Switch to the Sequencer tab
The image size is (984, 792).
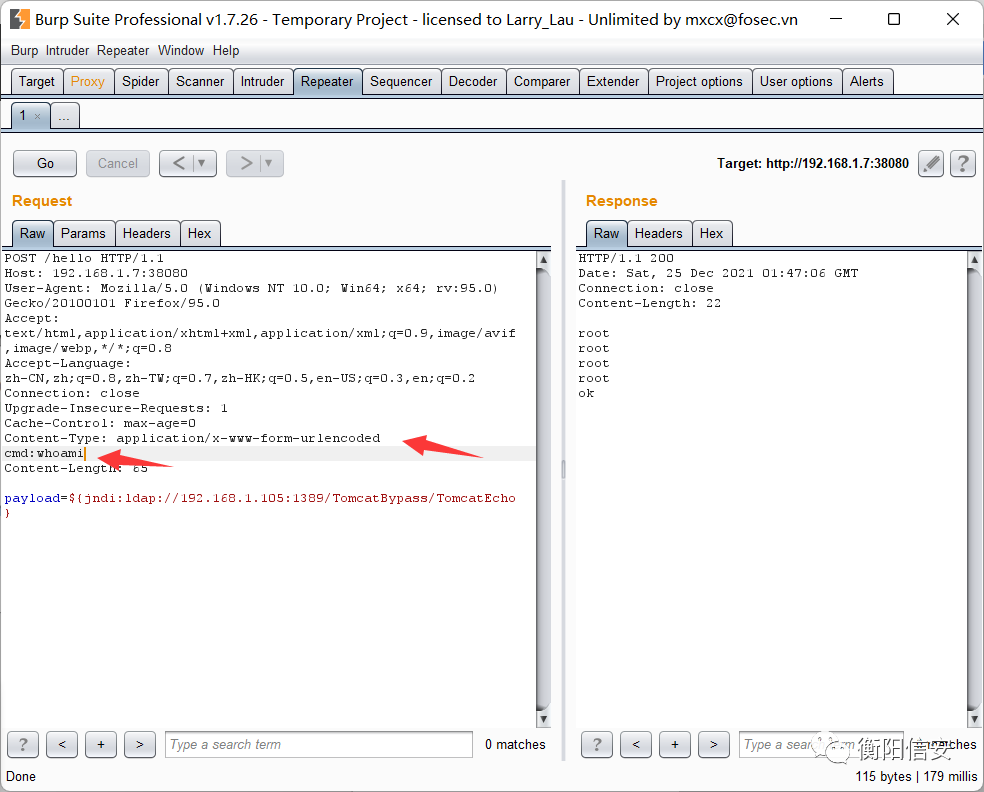tap(401, 82)
